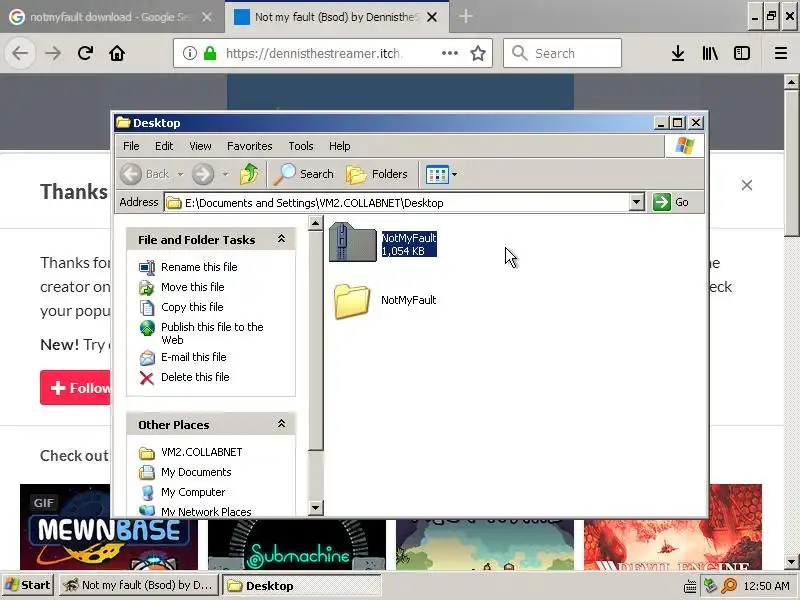The width and height of the screenshot is (800, 600).
Task: Click Firefox back arrow button
Action: (20, 53)
